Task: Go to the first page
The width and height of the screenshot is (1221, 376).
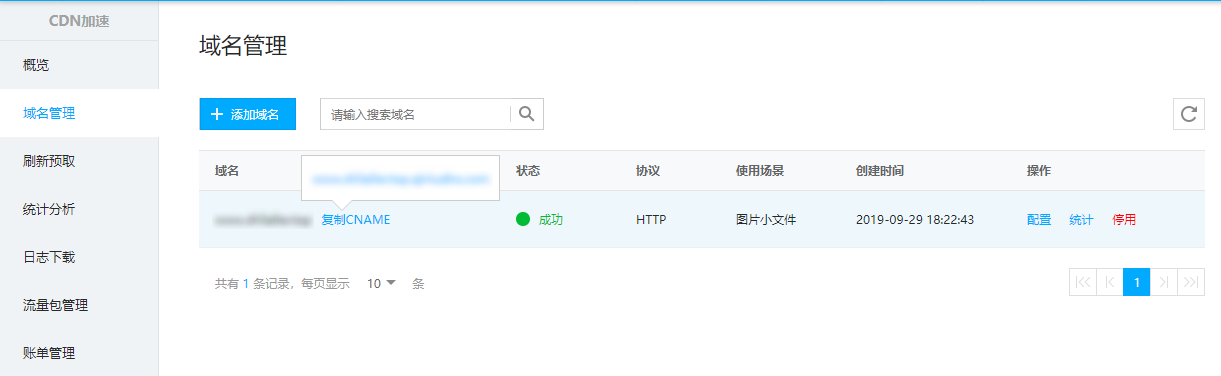Action: coord(1082,283)
